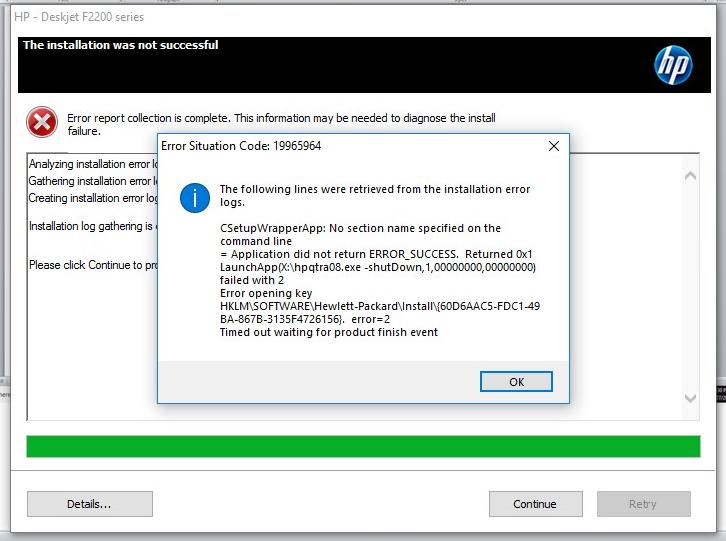The width and height of the screenshot is (726, 541).
Task: Click 'Creating installation error' log line
Action: point(93,198)
